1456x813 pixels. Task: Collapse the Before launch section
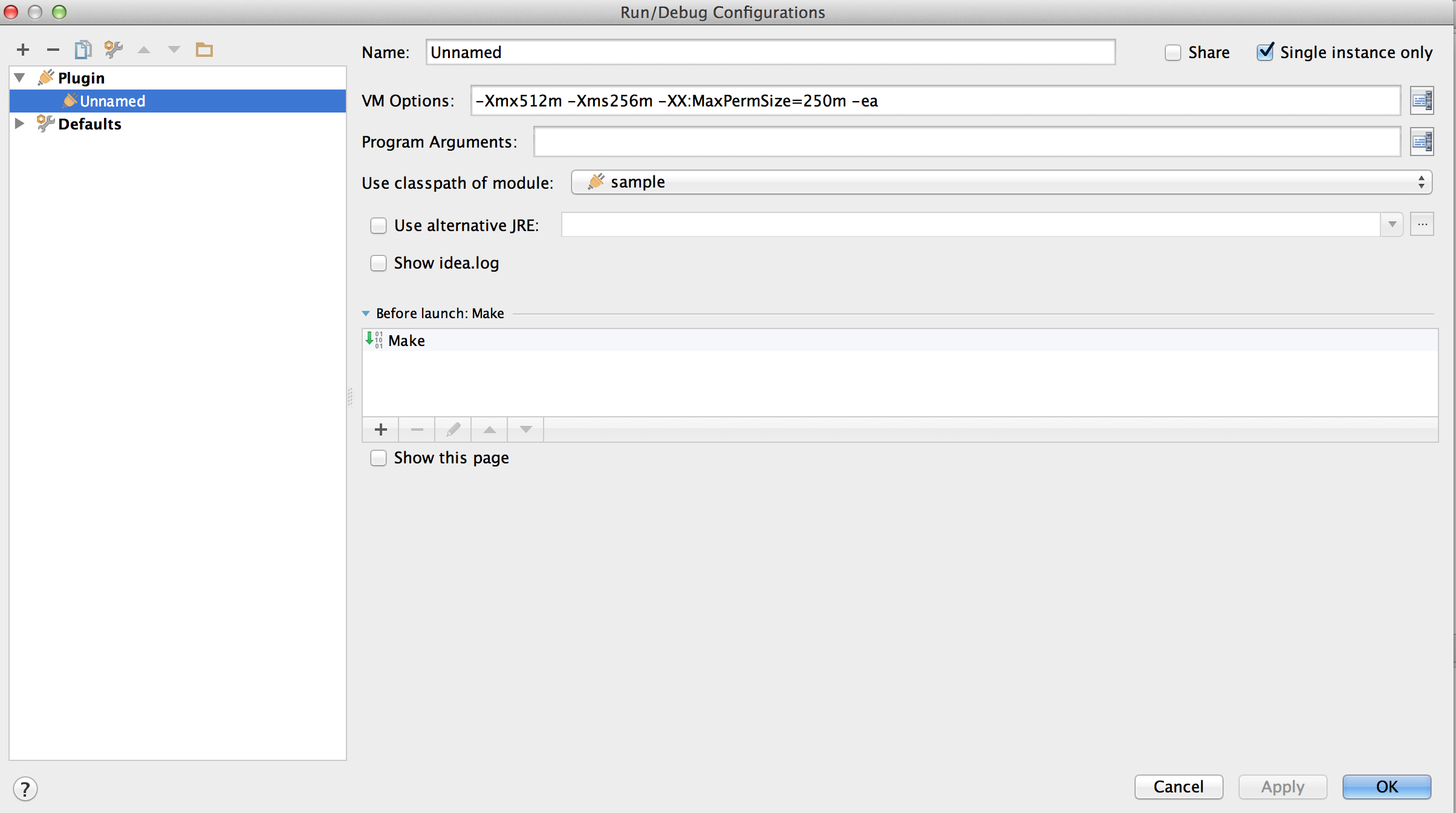point(366,313)
